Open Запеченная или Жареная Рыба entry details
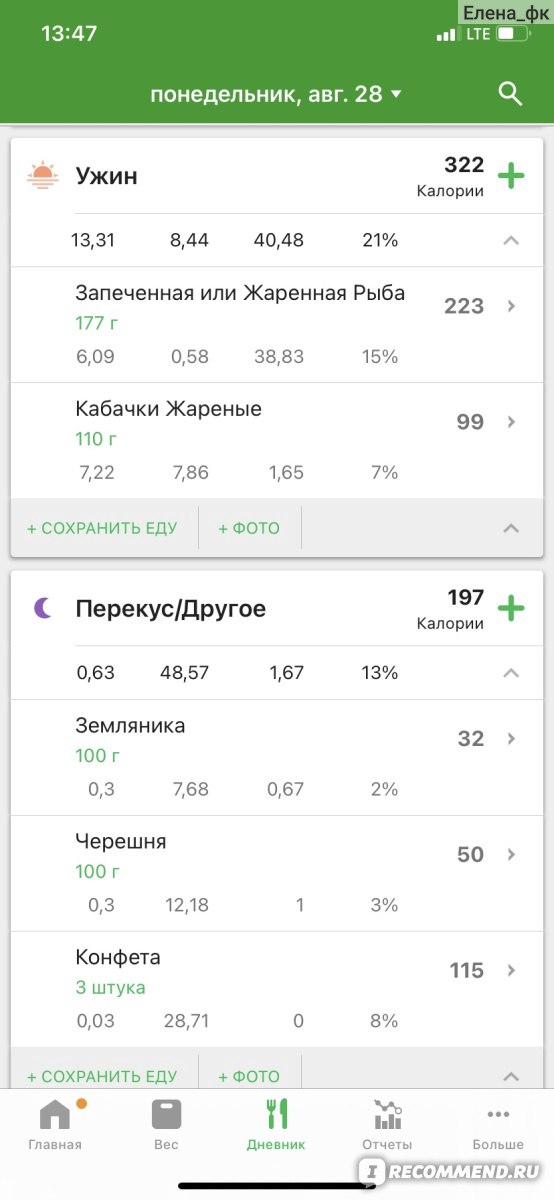This screenshot has width=554, height=1200. point(277,325)
